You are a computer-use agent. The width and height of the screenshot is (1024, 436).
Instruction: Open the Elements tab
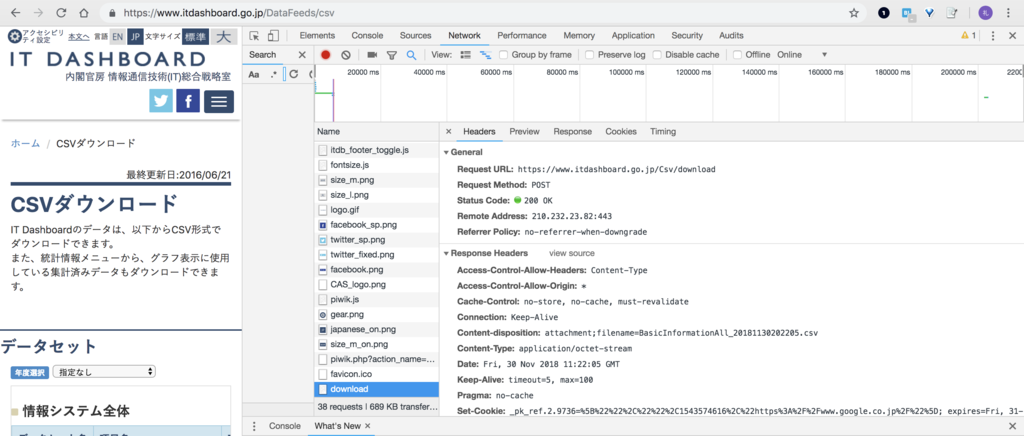click(x=317, y=36)
